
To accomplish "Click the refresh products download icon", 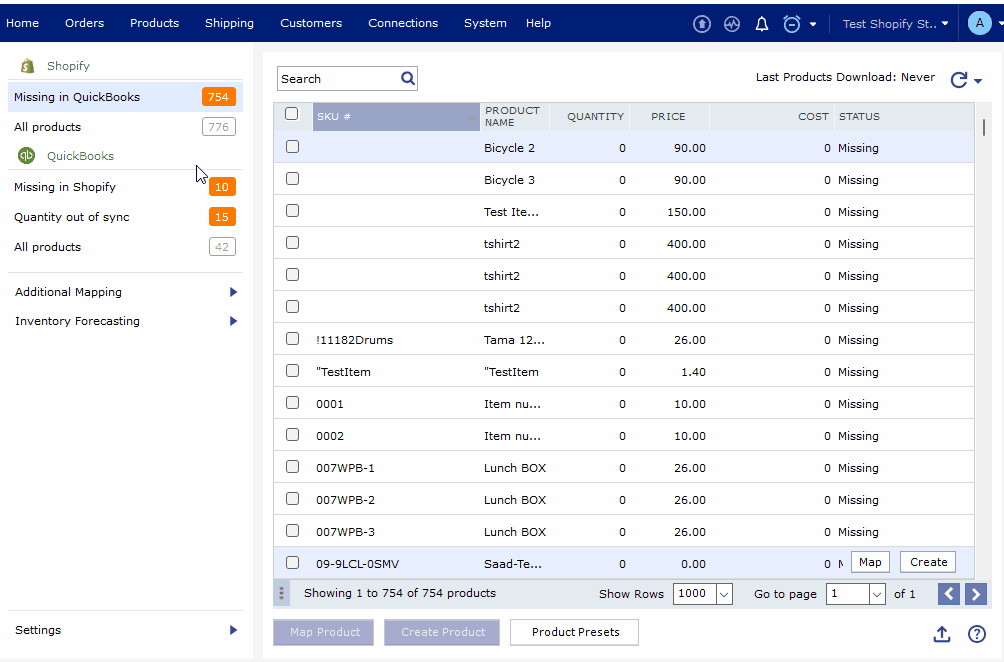I will tap(959, 80).
